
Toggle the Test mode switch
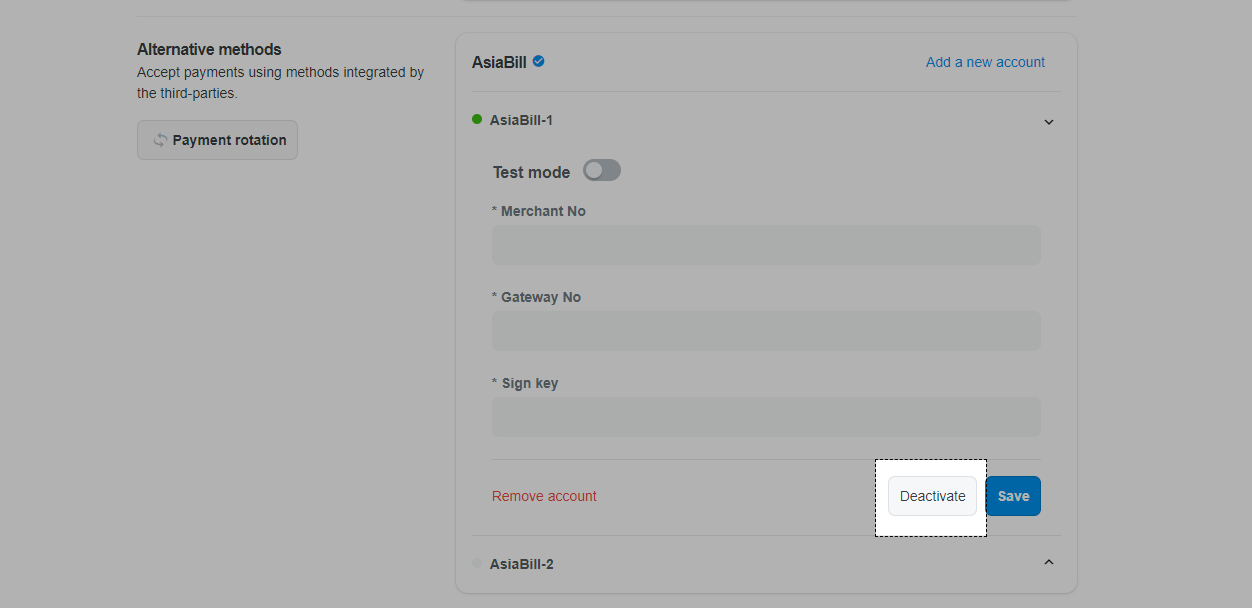(602, 170)
